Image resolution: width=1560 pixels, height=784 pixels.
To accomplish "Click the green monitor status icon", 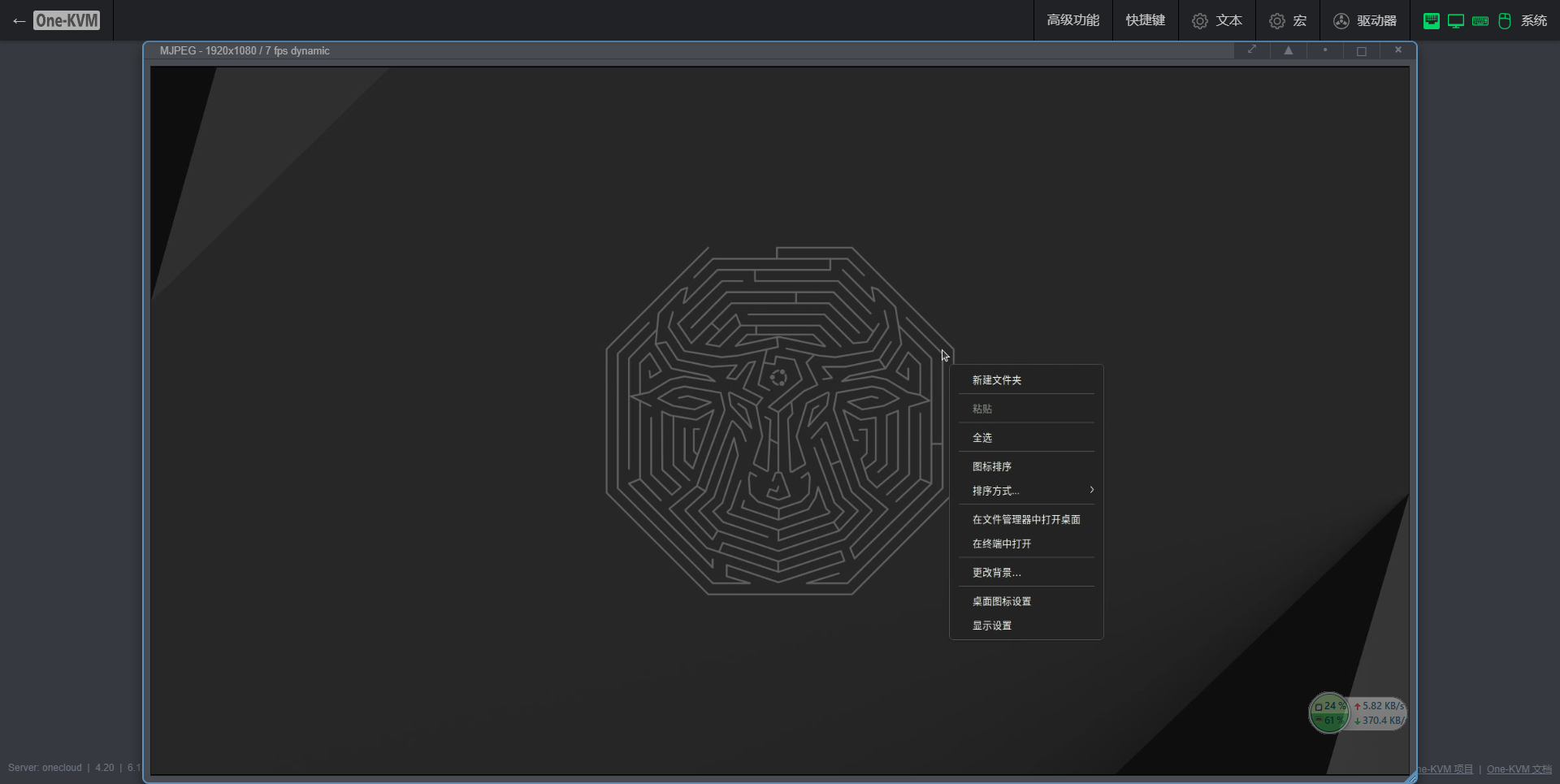I will point(1456,21).
